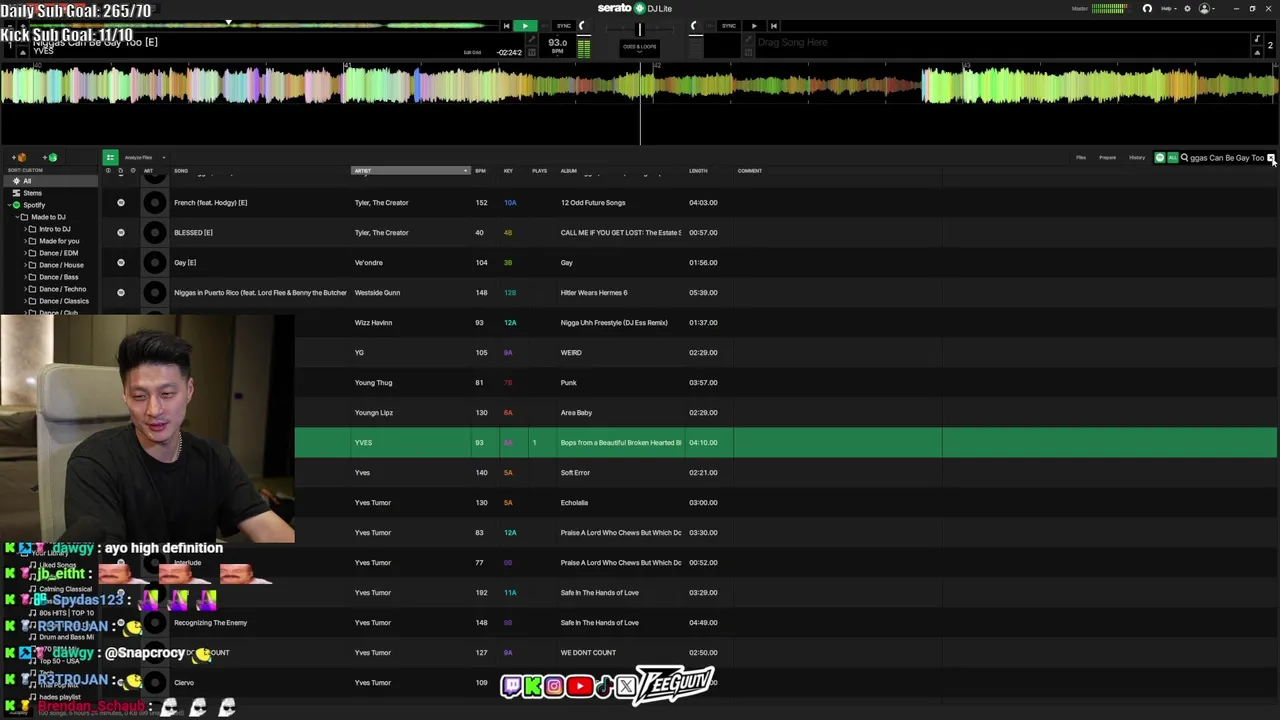Click album art of 'Recognizing The Enemy' track
The image size is (1280, 720).
coord(154,623)
